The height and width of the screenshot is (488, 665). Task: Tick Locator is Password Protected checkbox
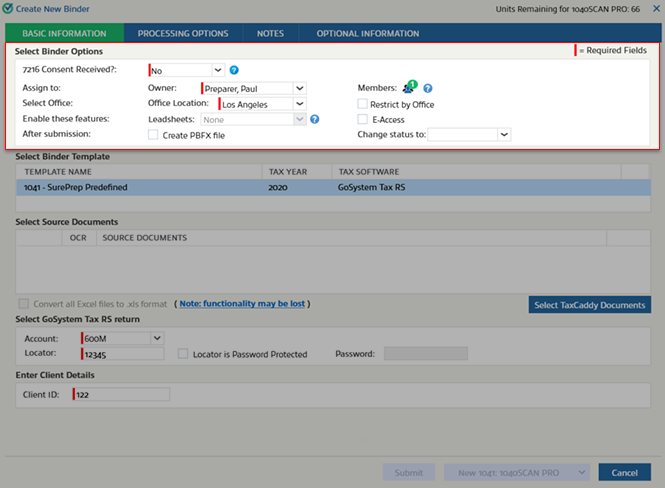pos(183,353)
